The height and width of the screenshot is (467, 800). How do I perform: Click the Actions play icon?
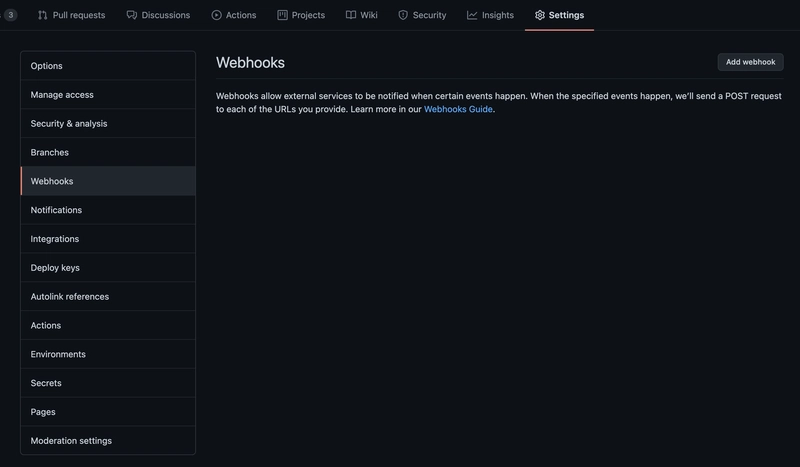tap(216, 15)
